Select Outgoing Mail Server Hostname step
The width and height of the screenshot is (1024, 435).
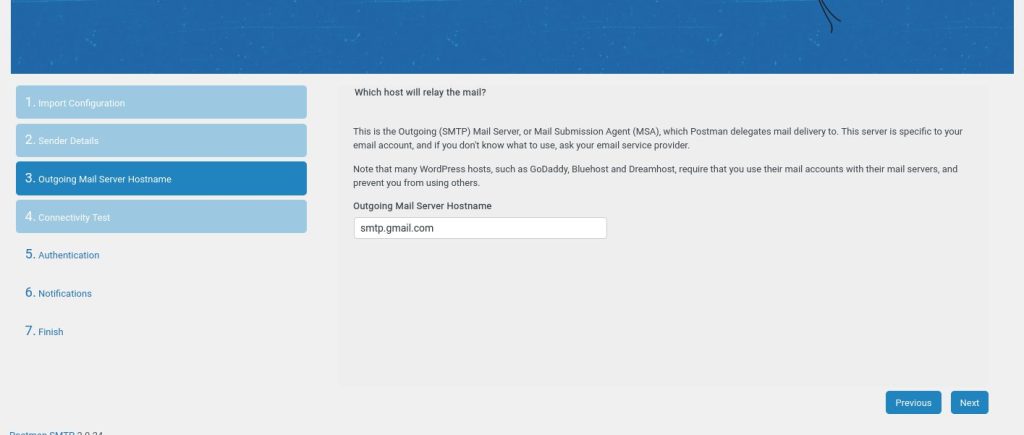161,178
